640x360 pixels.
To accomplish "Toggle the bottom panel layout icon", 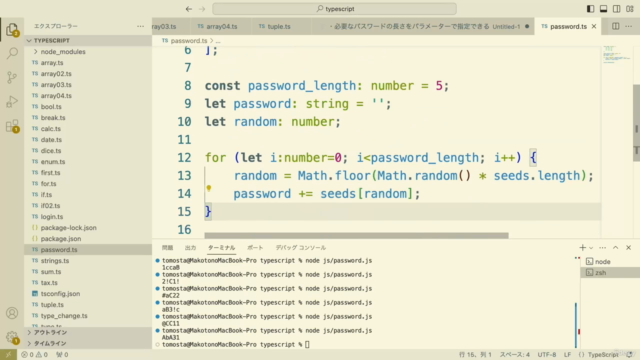I will (x=603, y=9).
